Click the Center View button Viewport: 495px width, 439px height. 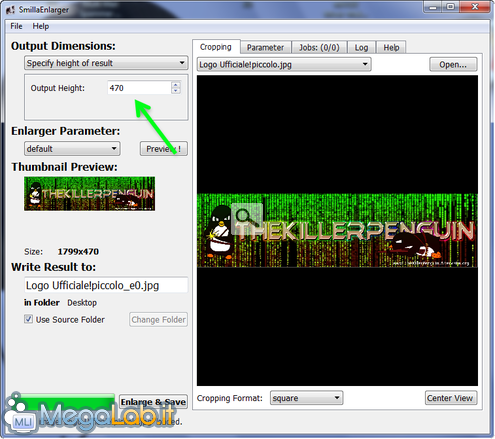(451, 398)
